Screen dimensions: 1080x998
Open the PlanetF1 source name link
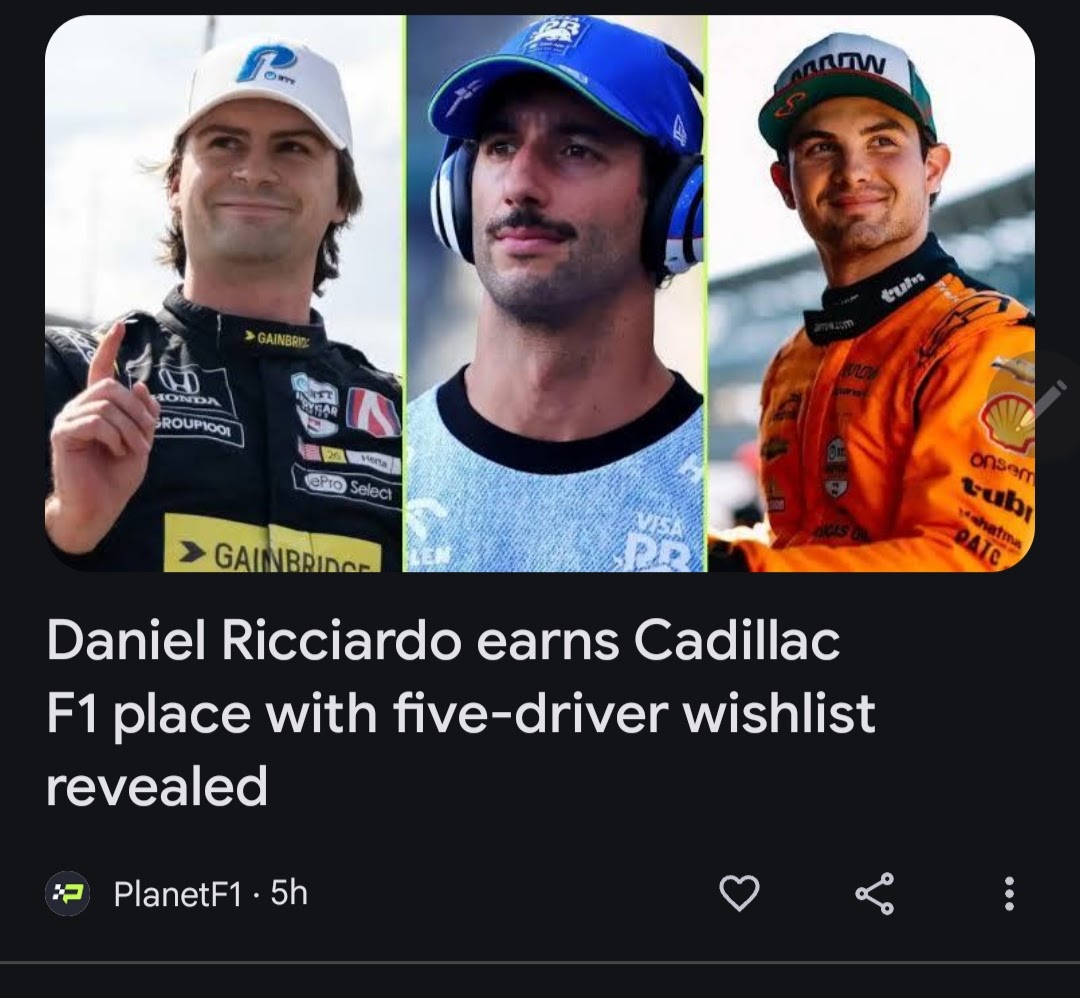178,894
